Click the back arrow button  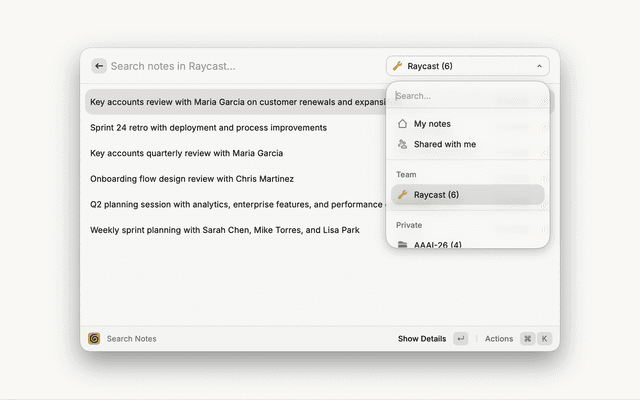pyautogui.click(x=99, y=66)
